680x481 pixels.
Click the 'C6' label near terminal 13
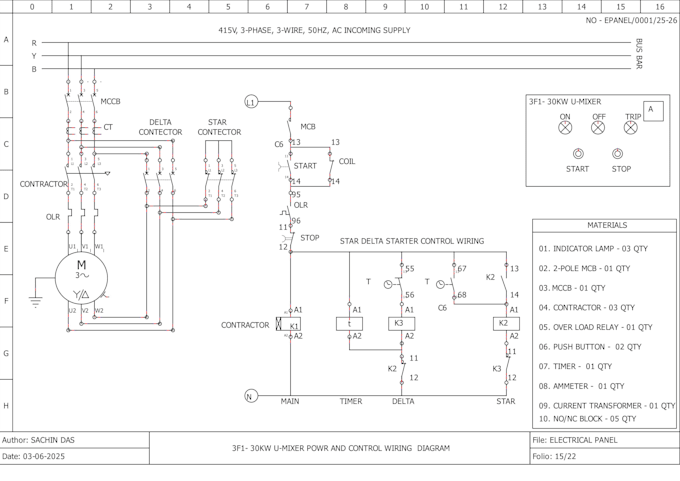[x=279, y=144]
